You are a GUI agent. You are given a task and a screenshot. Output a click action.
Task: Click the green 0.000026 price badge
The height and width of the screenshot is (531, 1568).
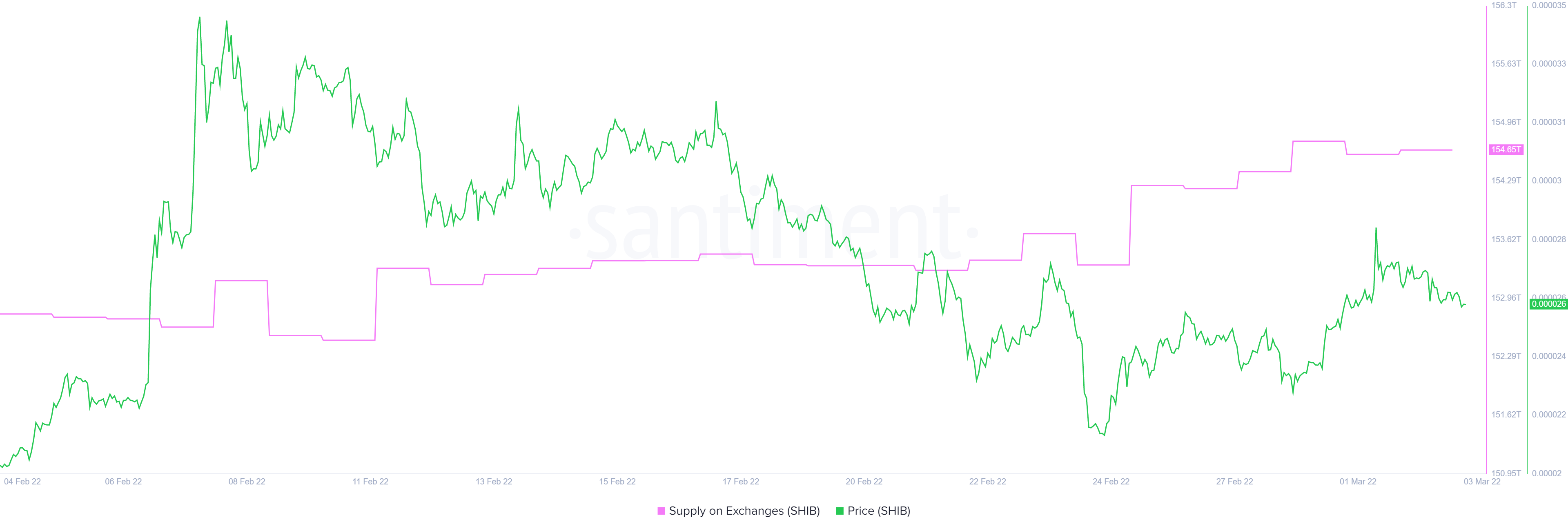point(1548,304)
